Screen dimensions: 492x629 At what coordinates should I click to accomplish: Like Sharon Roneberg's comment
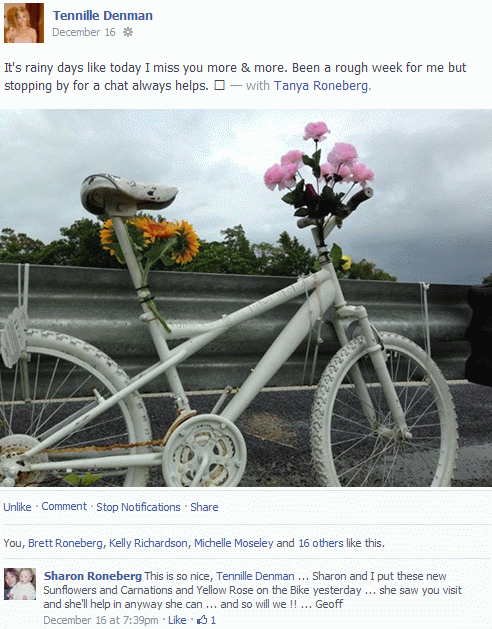pyautogui.click(x=177, y=620)
